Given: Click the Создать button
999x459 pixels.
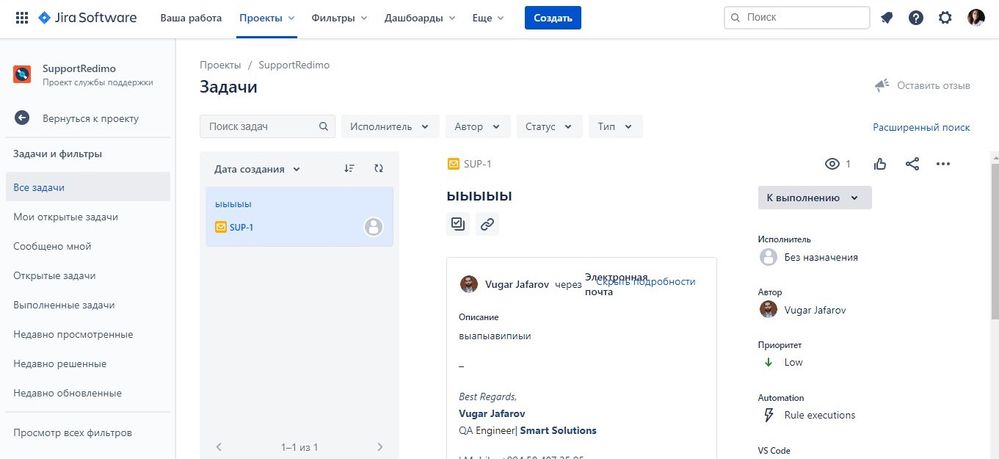Looking at the screenshot, I should [553, 18].
